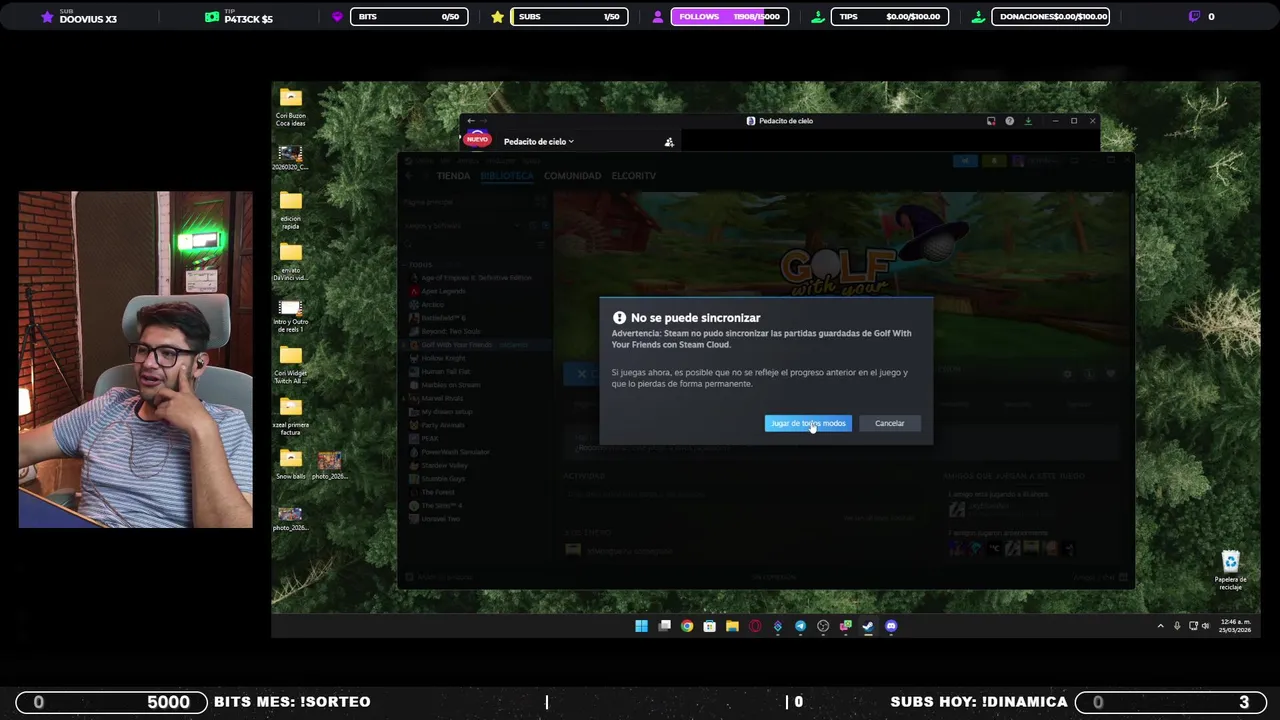Viewport: 1280px width, 720px height.
Task: Open Opera browser from the taskbar
Action: (755, 626)
